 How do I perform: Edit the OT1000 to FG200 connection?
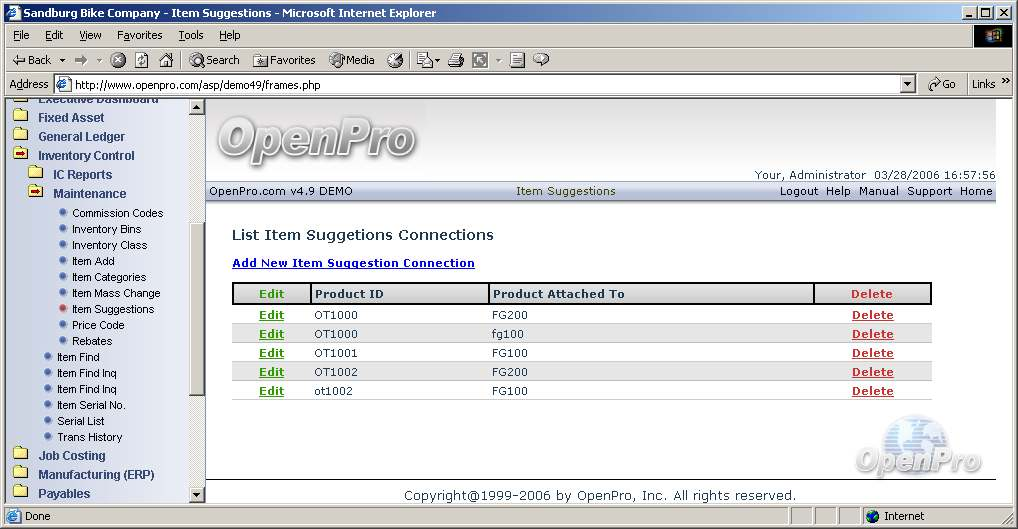pos(271,315)
